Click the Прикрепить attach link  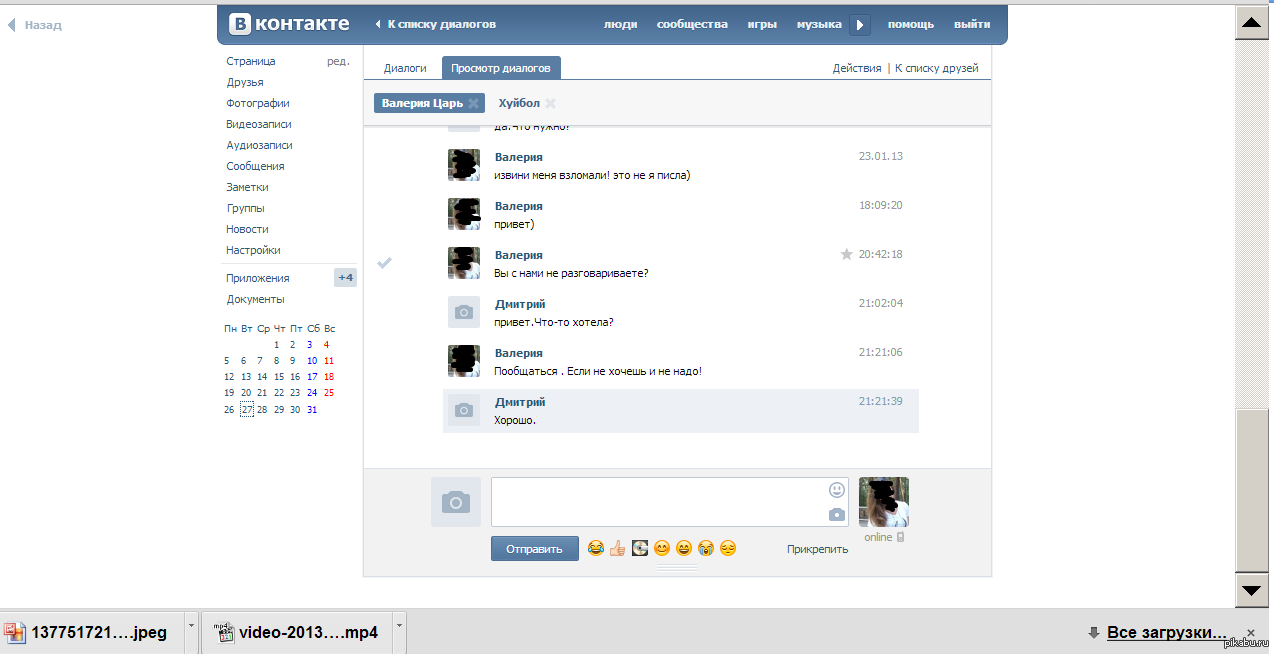(x=817, y=549)
